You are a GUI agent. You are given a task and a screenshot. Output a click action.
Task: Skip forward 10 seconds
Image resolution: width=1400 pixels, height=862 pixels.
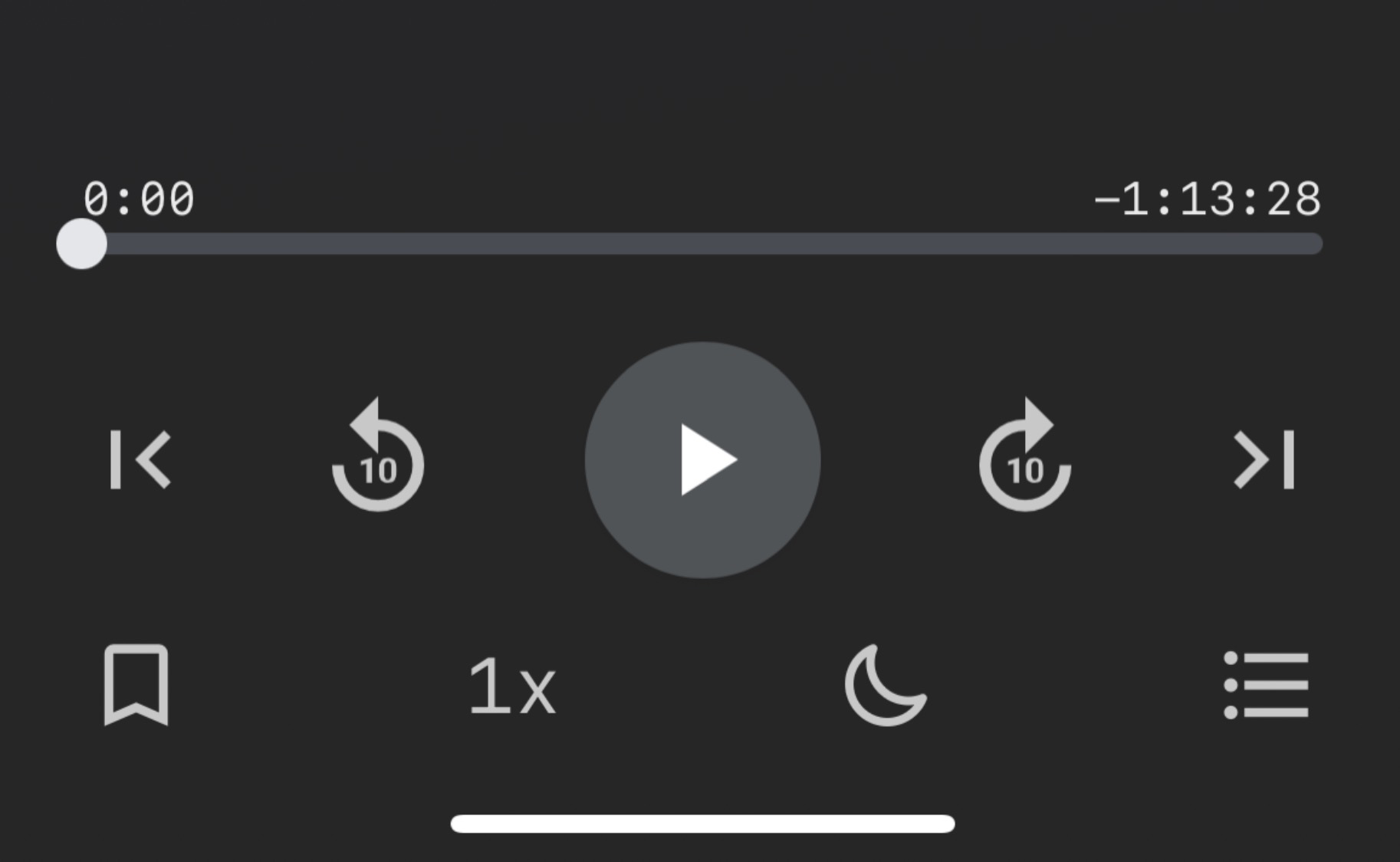[1025, 455]
